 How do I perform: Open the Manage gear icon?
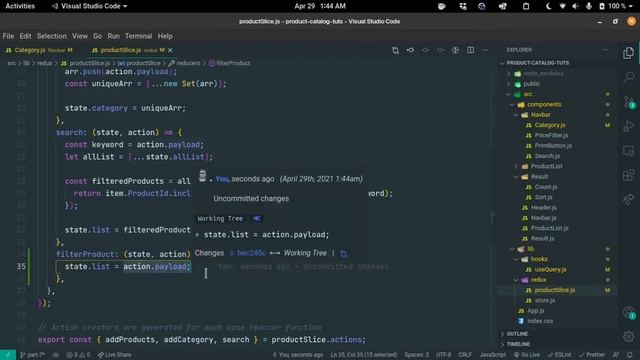pos(629,337)
